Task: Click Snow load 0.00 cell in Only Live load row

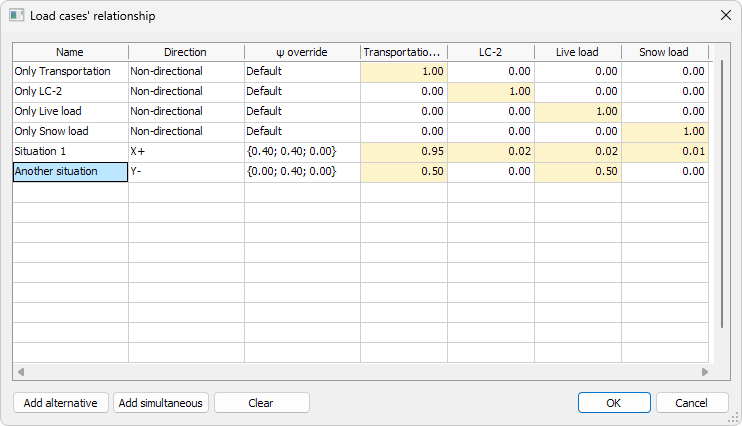Action: [x=664, y=111]
